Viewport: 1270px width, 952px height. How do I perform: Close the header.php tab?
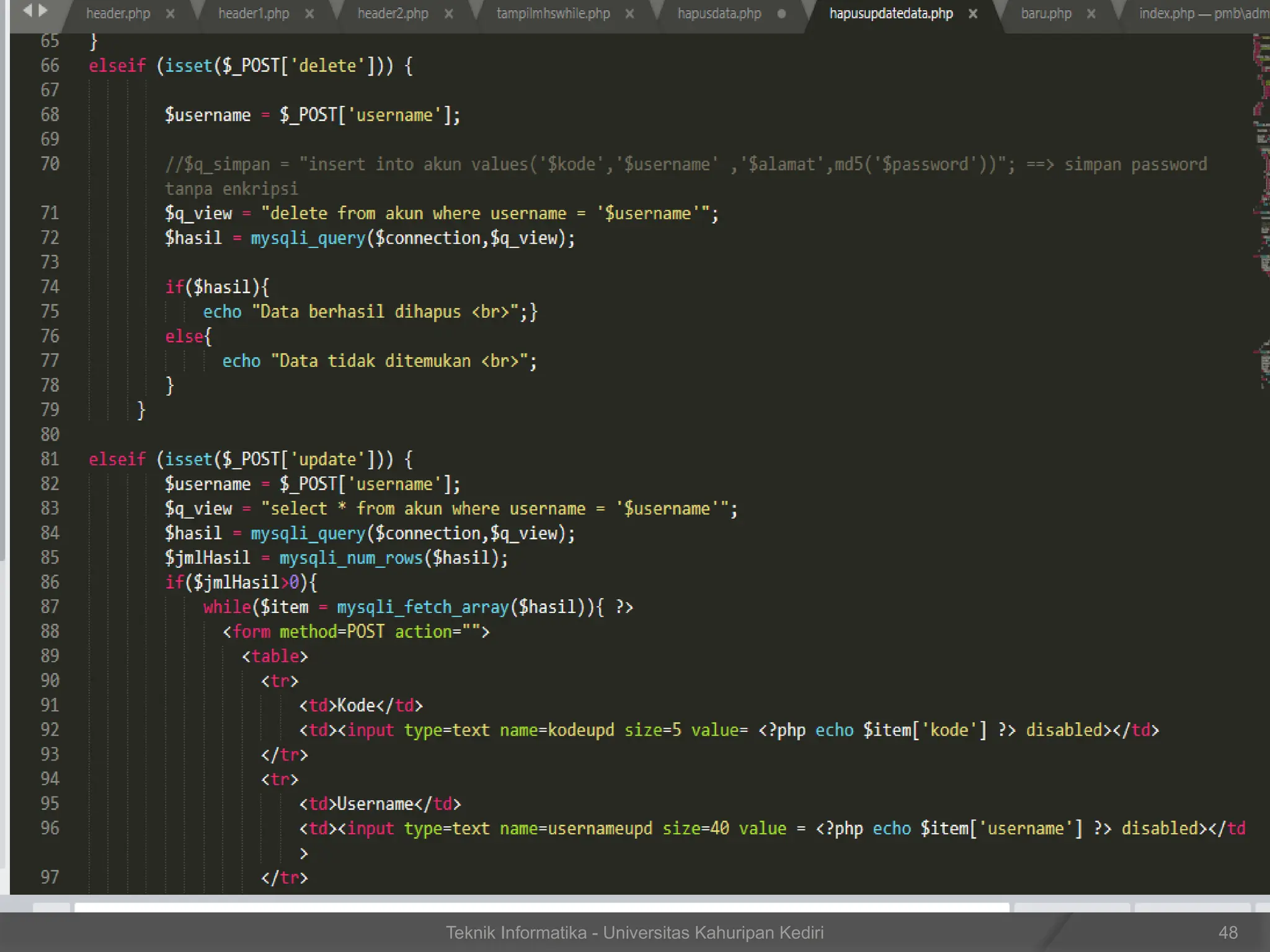point(170,14)
